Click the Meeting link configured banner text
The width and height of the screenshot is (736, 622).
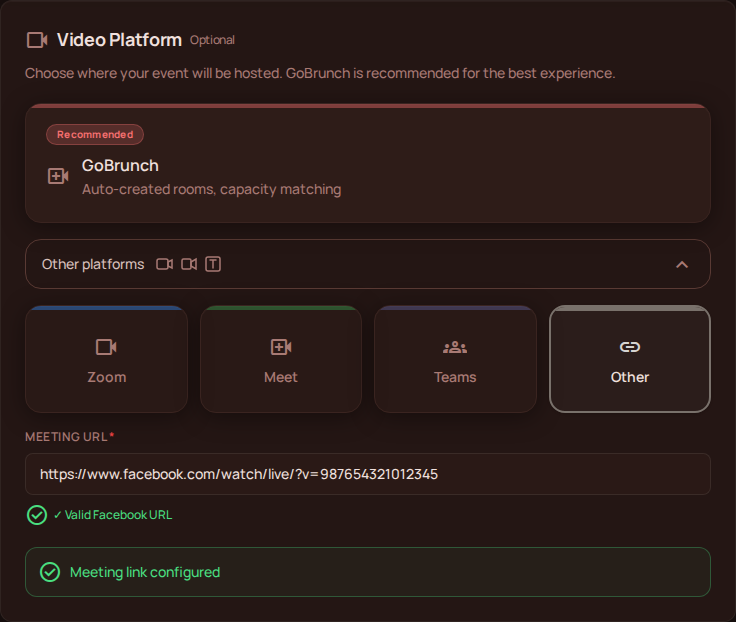tap(145, 572)
